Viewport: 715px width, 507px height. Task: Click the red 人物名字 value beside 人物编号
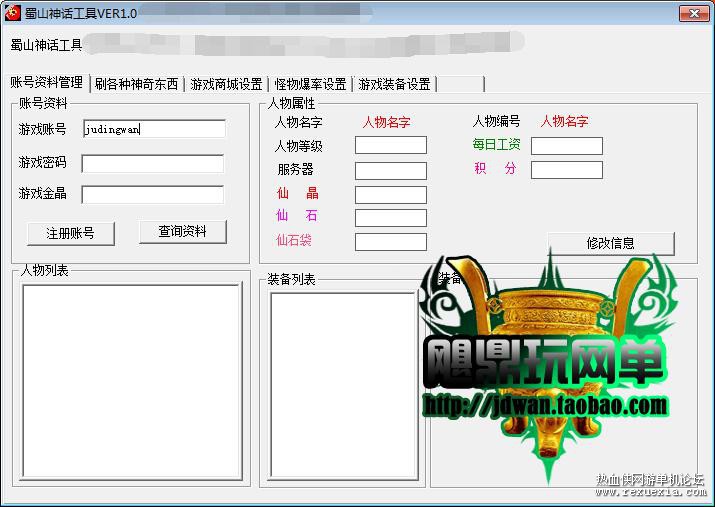(x=565, y=121)
